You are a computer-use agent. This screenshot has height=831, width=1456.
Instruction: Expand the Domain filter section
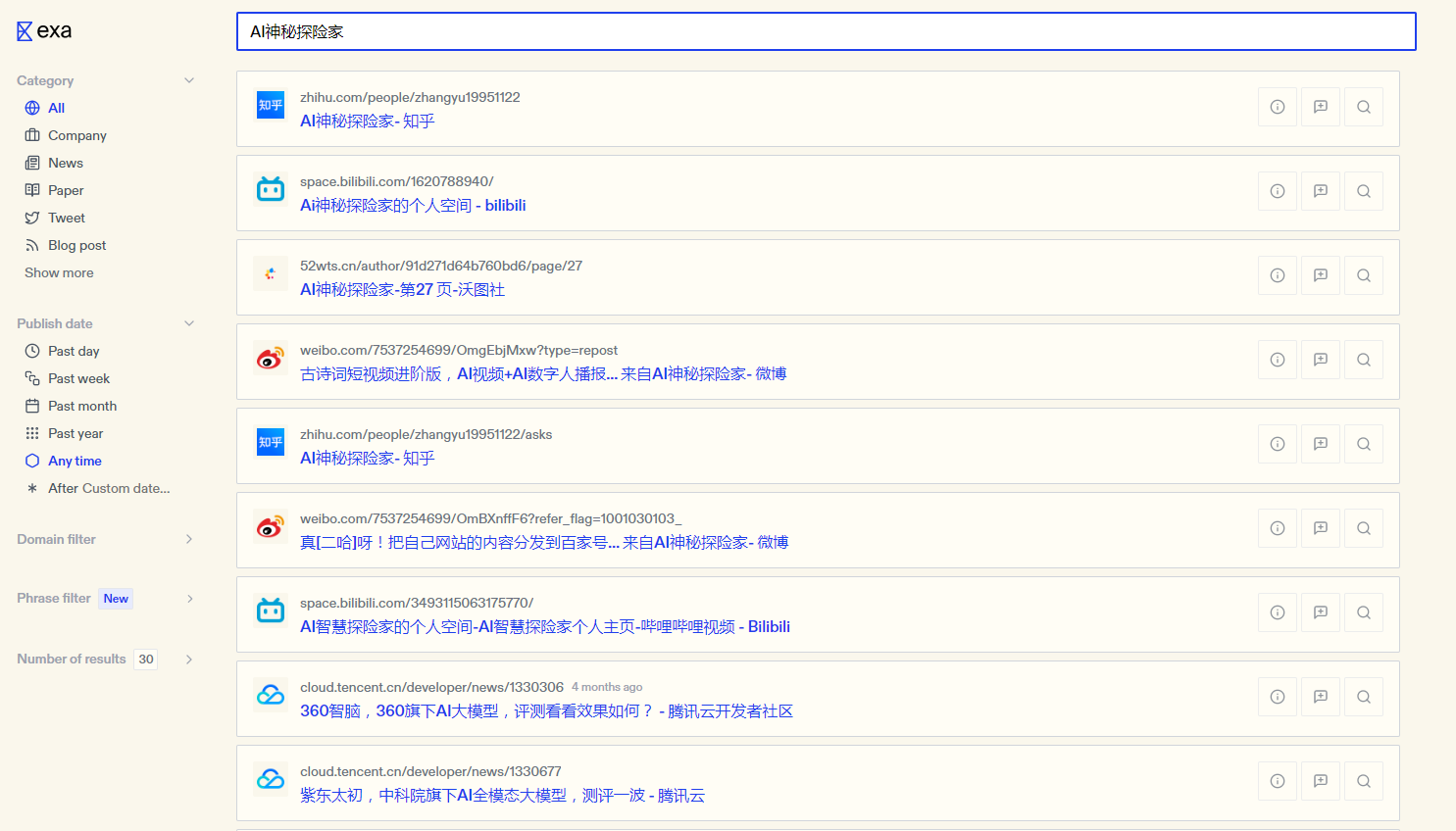tap(189, 539)
